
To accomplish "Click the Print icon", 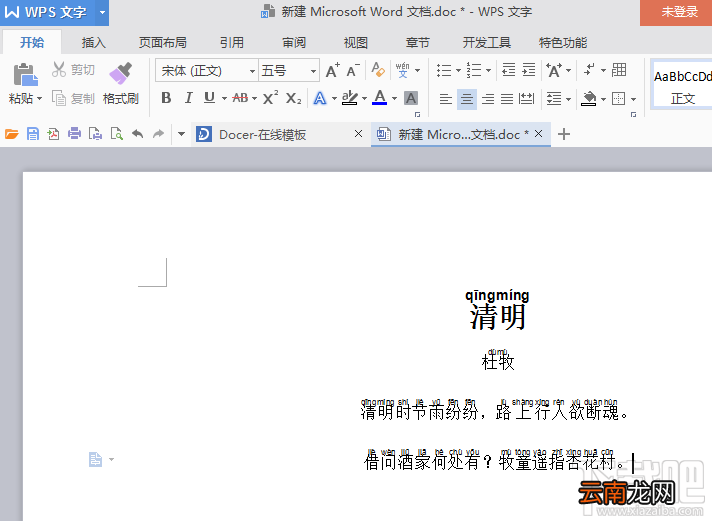I will 74,134.
